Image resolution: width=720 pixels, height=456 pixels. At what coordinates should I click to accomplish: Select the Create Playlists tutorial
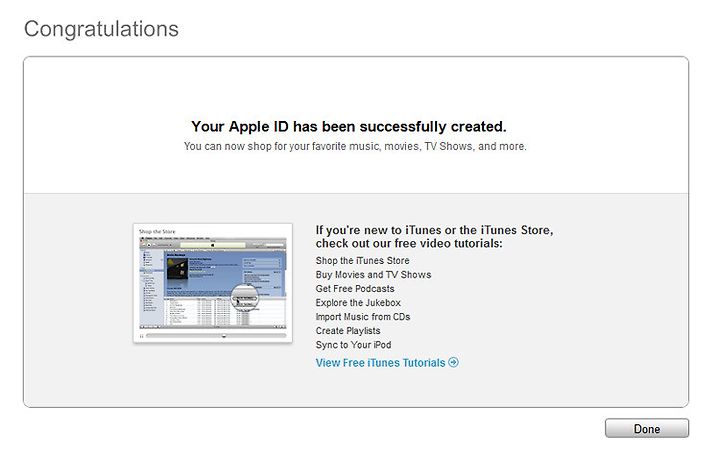pyautogui.click(x=348, y=331)
